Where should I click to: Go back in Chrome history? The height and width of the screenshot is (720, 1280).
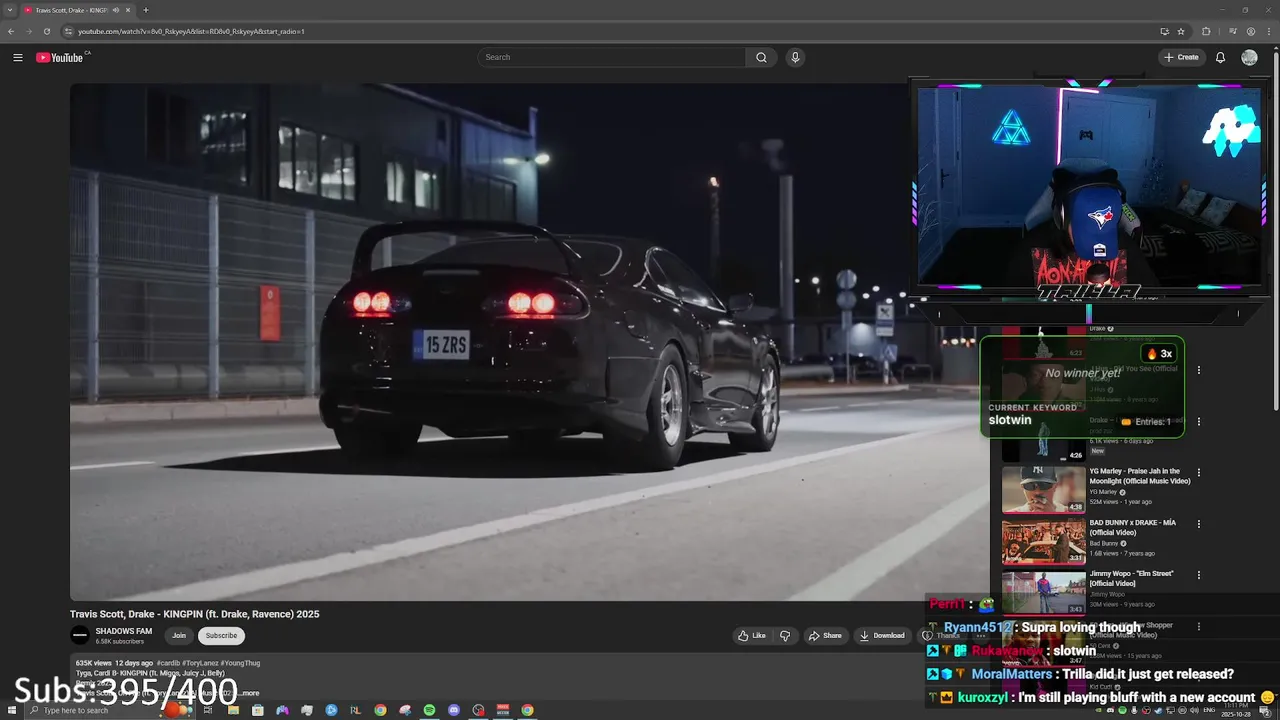[11, 31]
